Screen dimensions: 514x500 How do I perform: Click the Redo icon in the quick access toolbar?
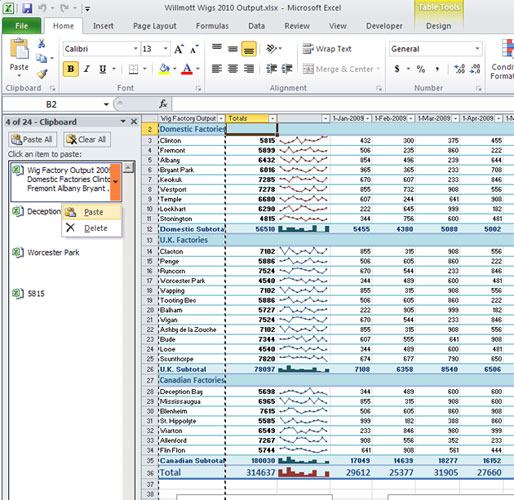click(65, 8)
